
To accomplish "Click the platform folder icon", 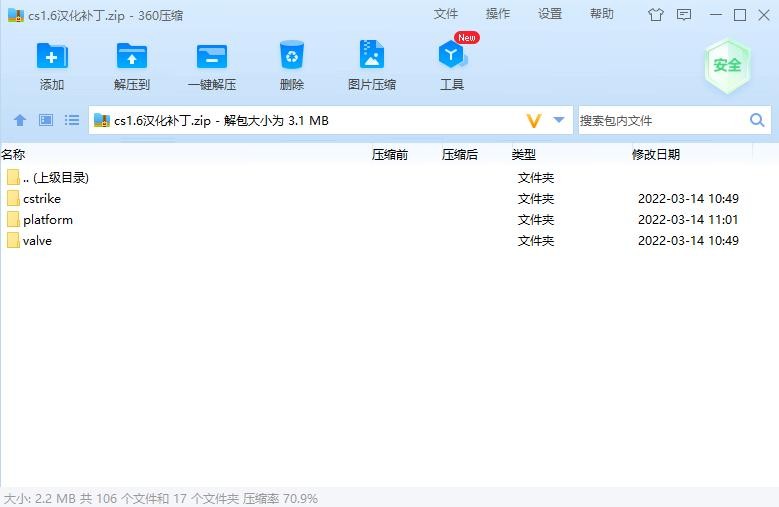I will (x=13, y=219).
